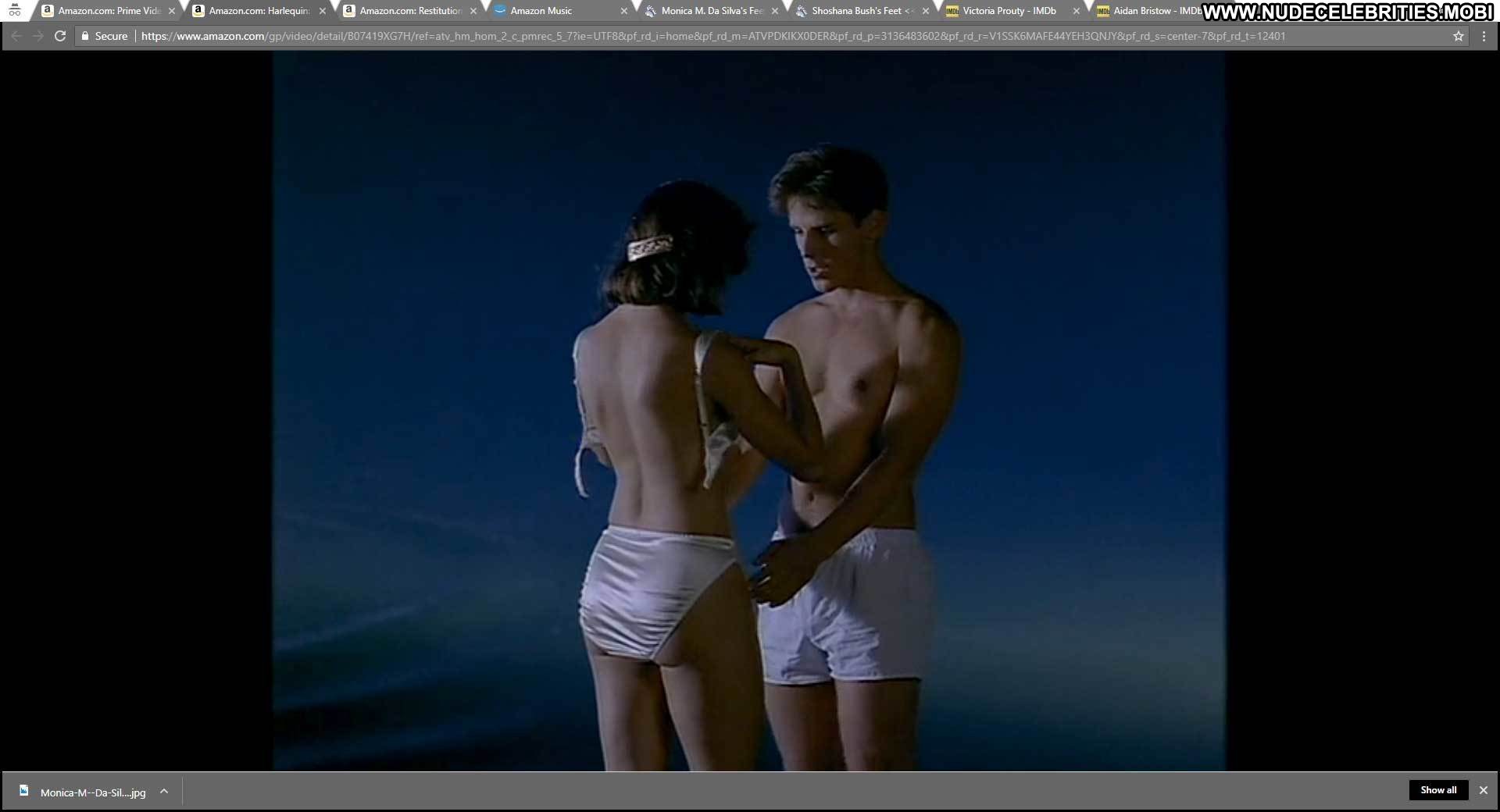Open the Amazon.com: Restitution tab
The height and width of the screenshot is (812, 1500).
coord(410,11)
